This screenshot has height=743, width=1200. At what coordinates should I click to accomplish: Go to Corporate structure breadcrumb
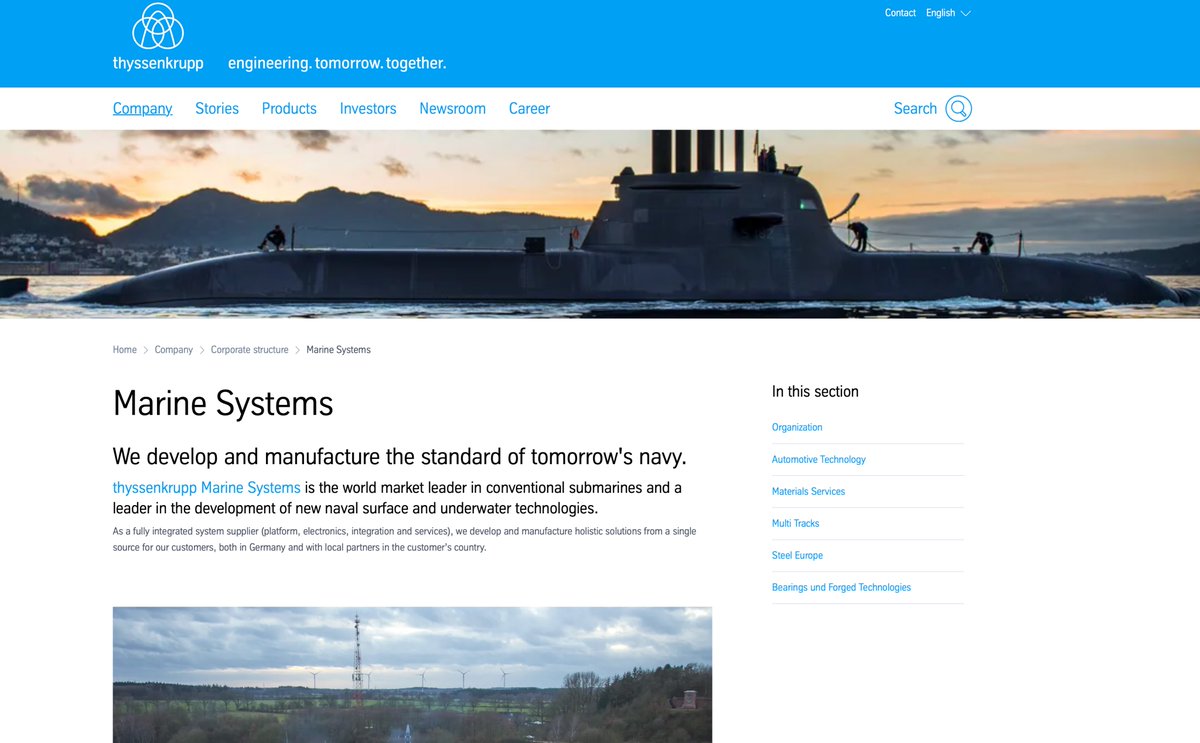[249, 350]
